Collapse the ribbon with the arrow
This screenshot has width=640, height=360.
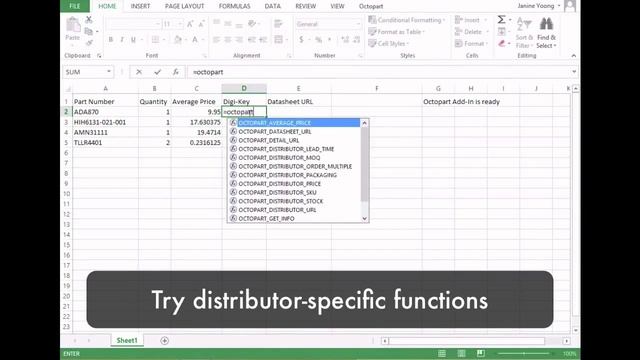[x=573, y=56]
